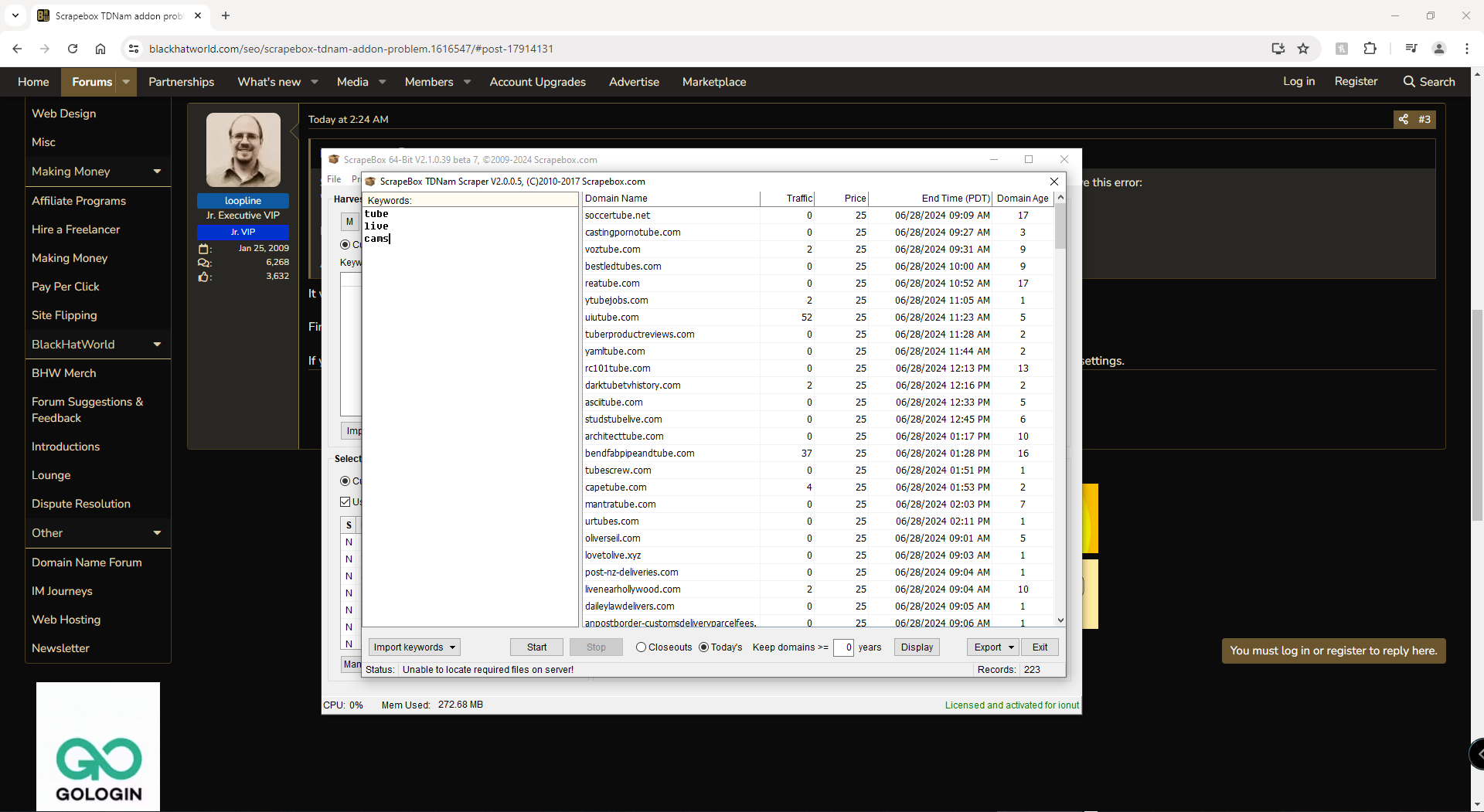The image size is (1484, 812).
Task: Open the Export dropdown button
Action: 993,647
